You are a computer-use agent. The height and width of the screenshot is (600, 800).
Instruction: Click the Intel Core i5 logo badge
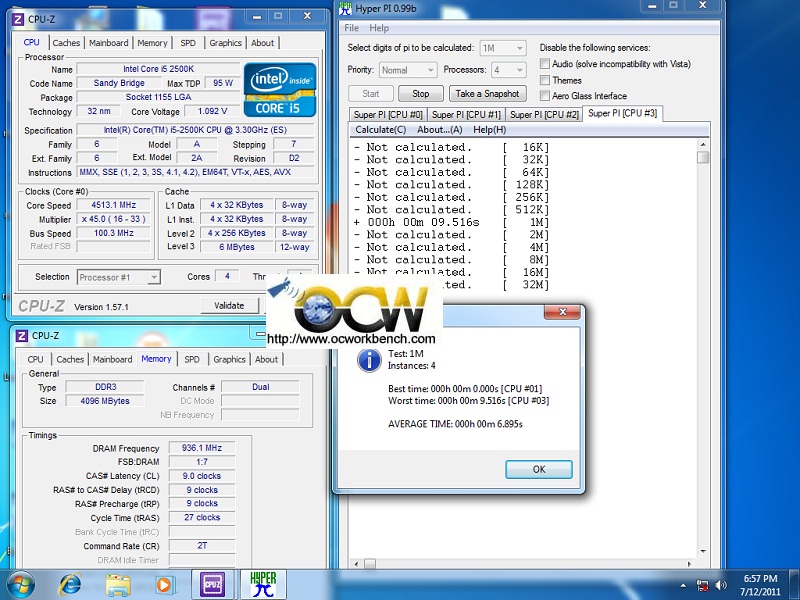click(280, 90)
